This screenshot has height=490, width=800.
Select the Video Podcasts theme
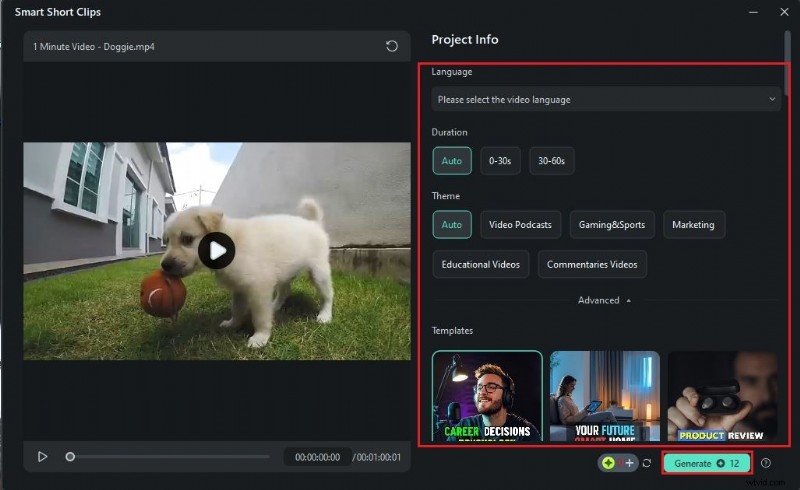[x=520, y=225]
